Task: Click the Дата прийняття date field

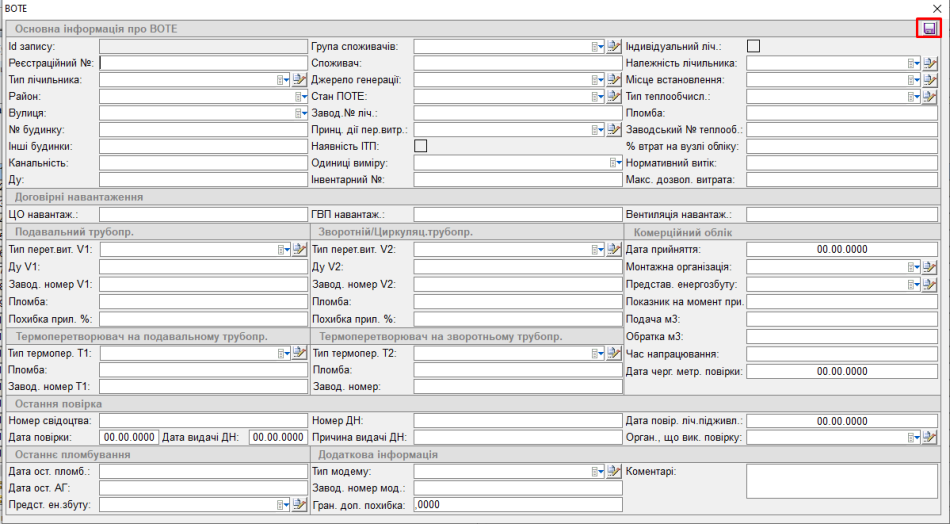Action: [x=841, y=250]
